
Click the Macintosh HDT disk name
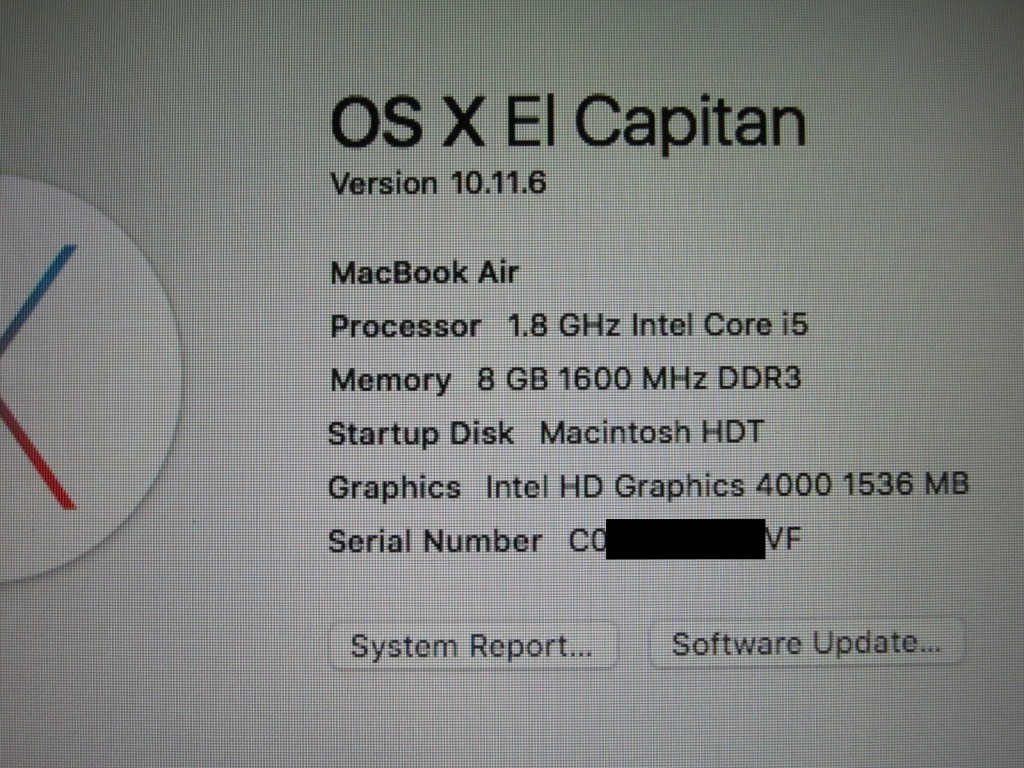[x=651, y=432]
